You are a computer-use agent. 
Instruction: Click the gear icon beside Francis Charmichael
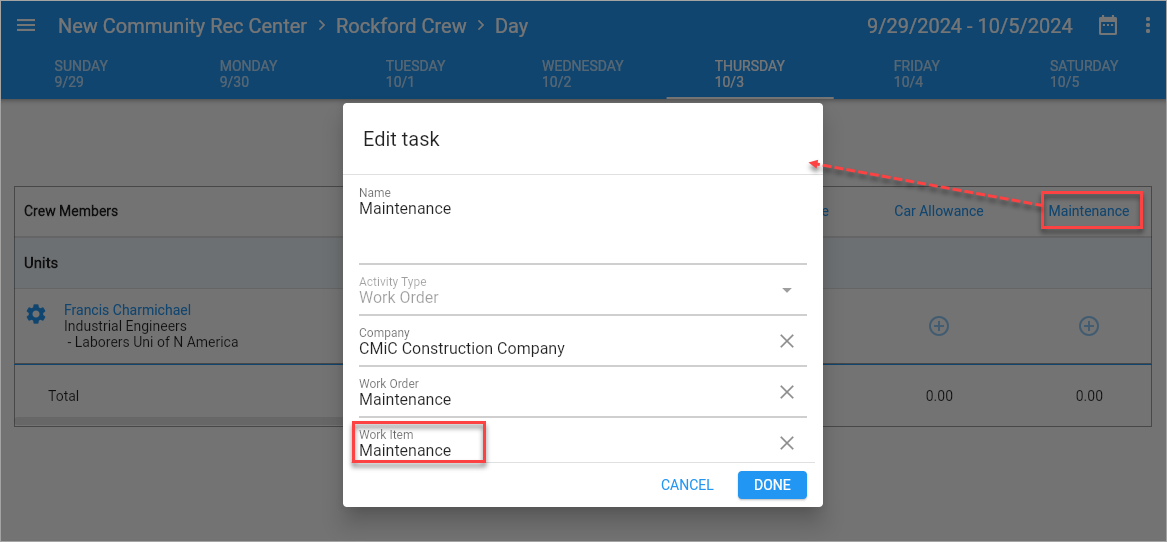pyautogui.click(x=36, y=314)
